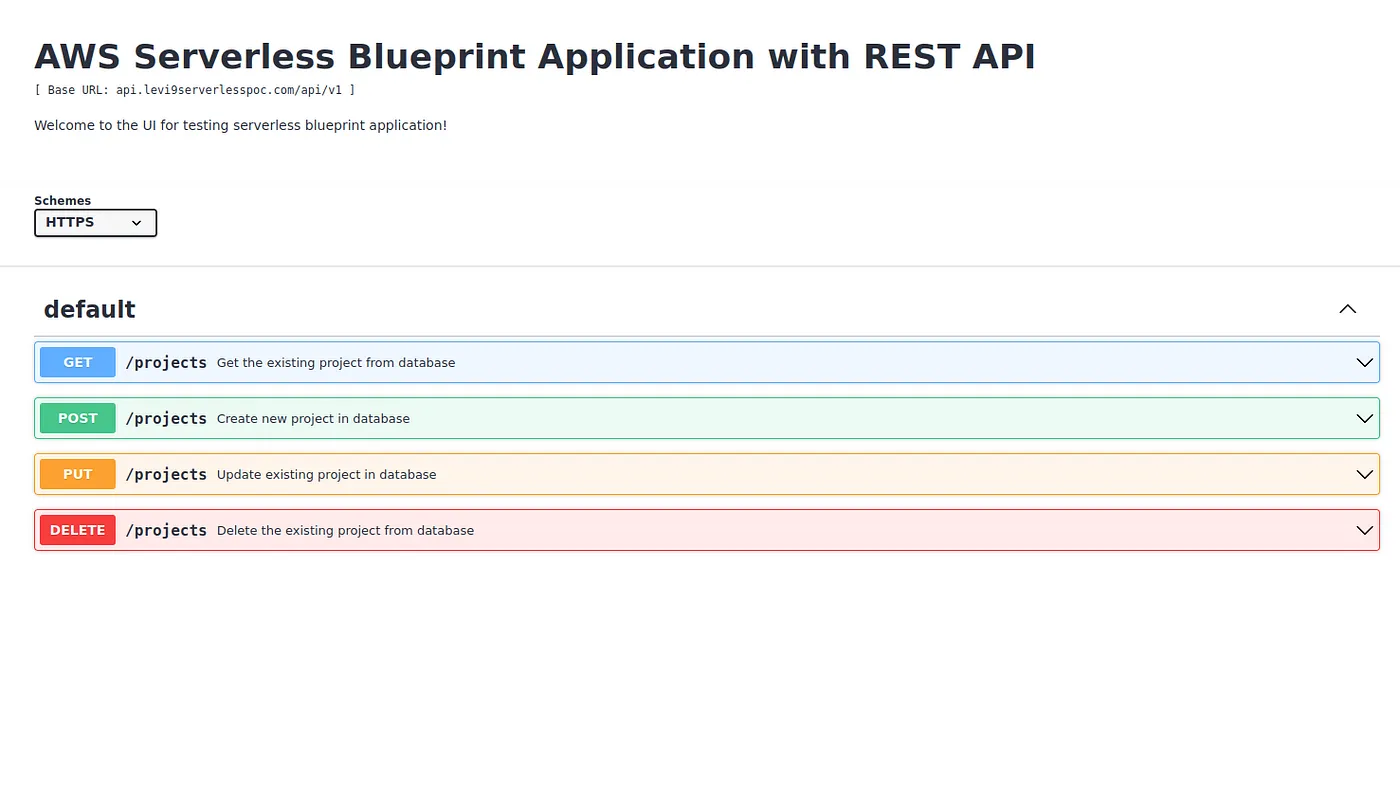The image size is (1400, 787).
Task: Click 'Create new project in database' description
Action: point(313,419)
